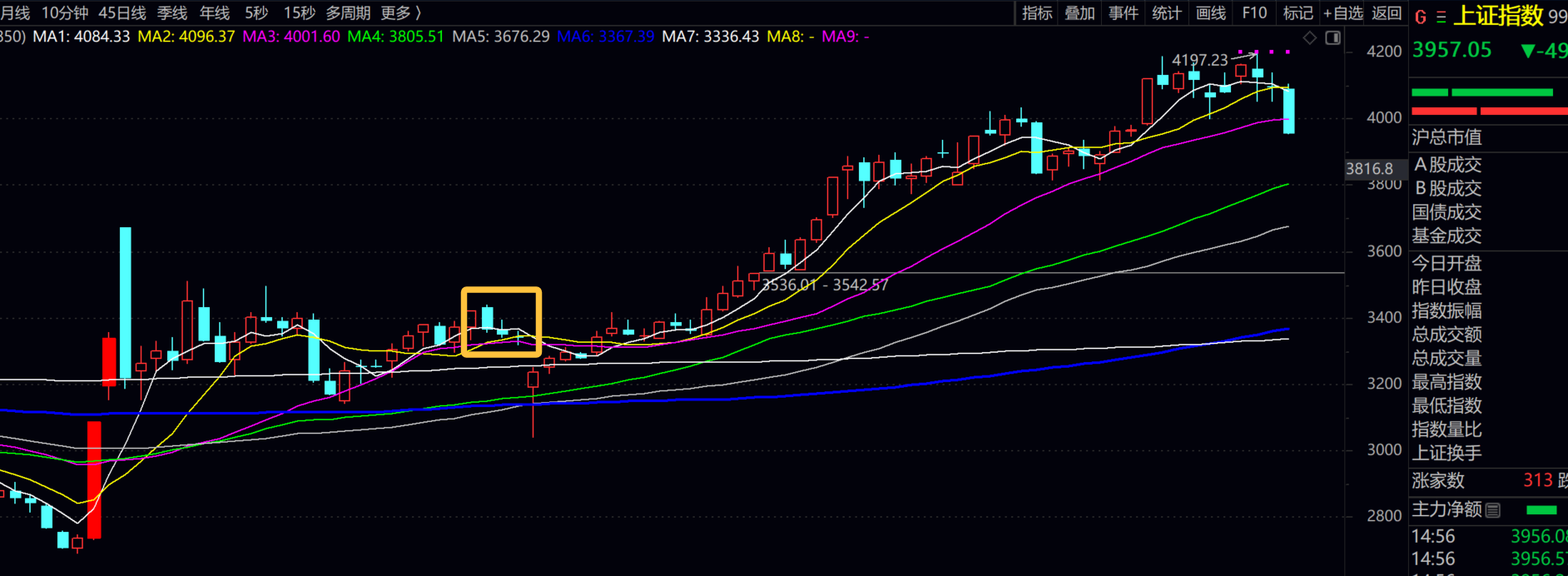Click the red G icon beside 上证指数
Image resolution: width=1568 pixels, height=576 pixels.
1420,17
